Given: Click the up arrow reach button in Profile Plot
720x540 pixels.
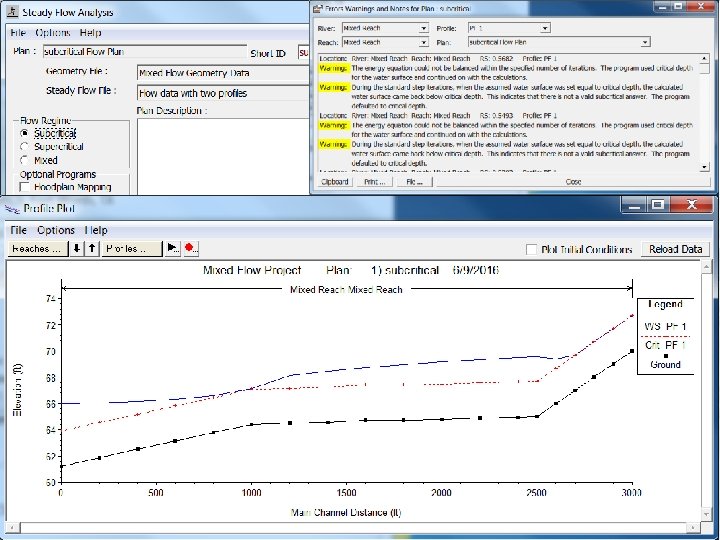Looking at the screenshot, I should pyautogui.click(x=92, y=248).
